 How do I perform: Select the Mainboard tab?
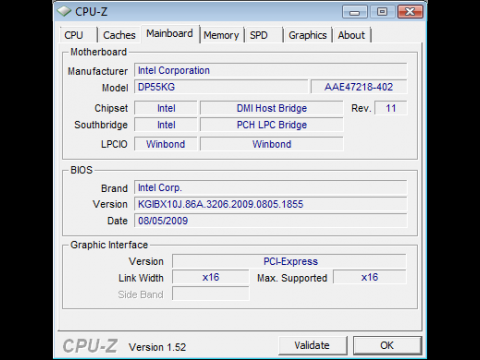coord(170,34)
